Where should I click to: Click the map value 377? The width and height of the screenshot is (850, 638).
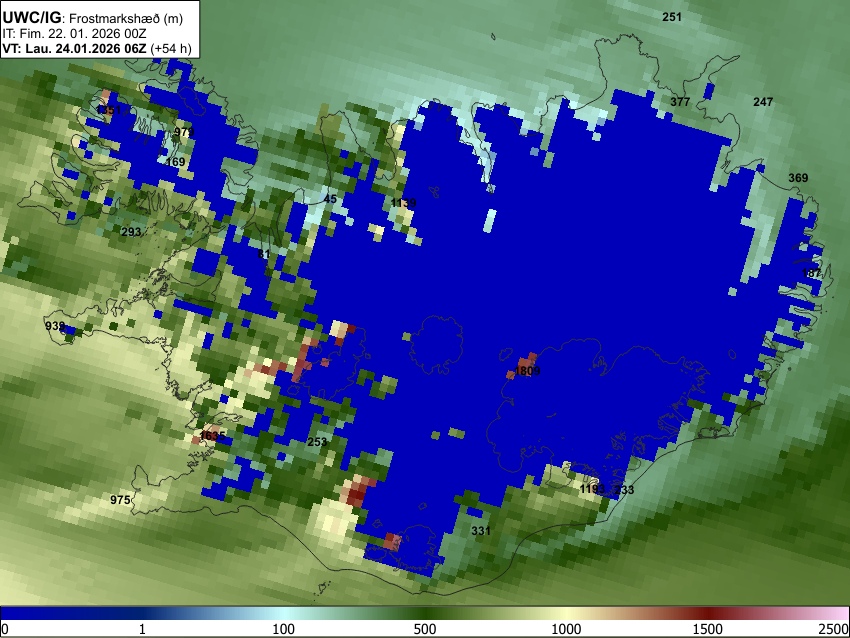(680, 102)
